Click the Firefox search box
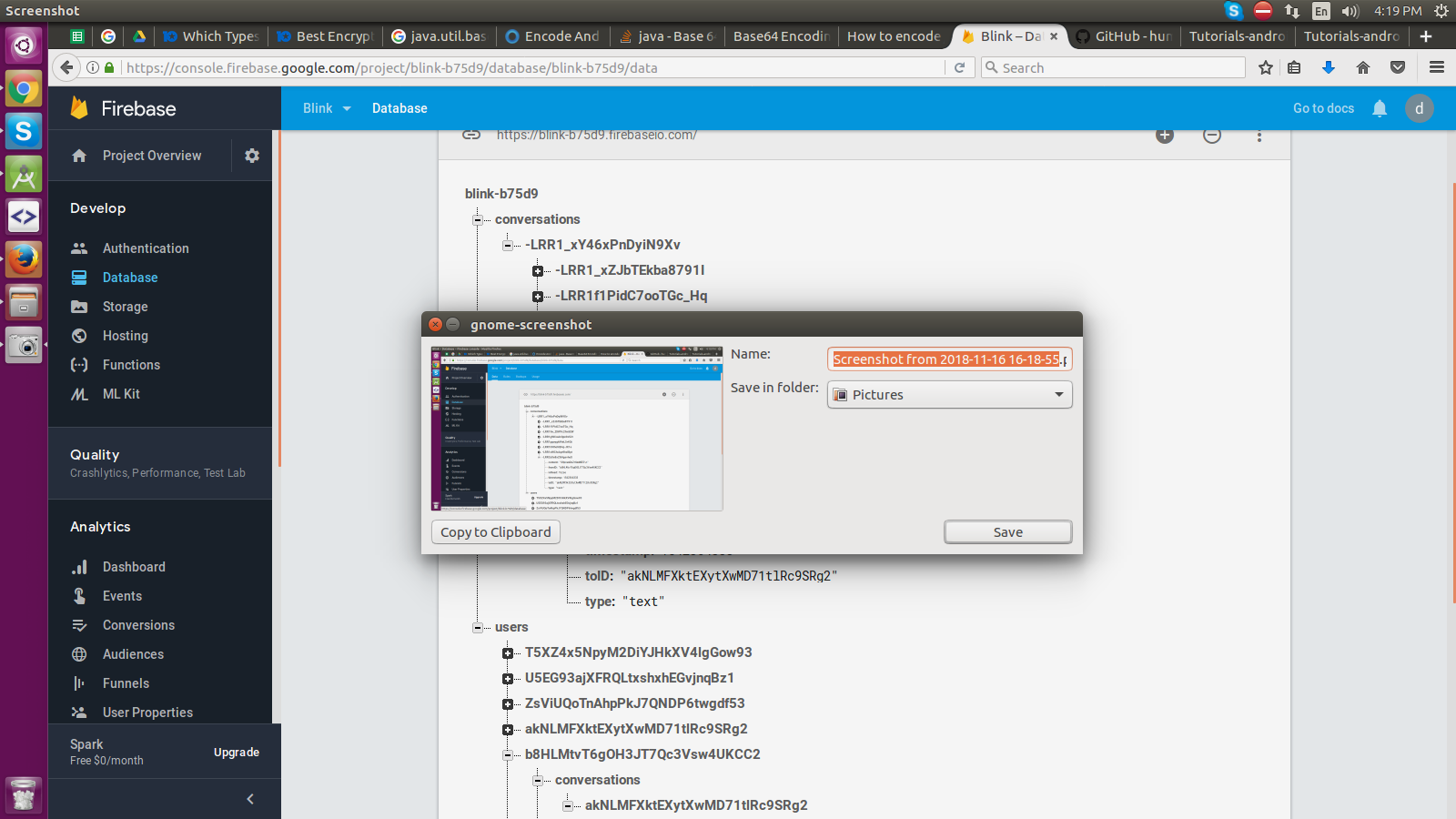Screen dimensions: 1456x819 click(1113, 67)
